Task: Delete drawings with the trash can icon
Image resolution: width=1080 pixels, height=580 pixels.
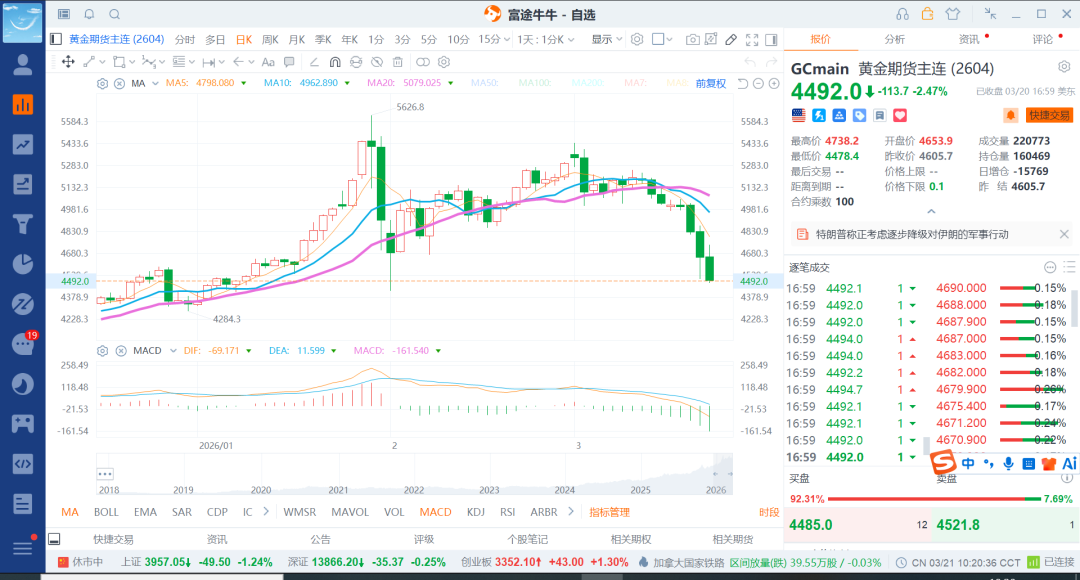Action: click(x=397, y=62)
